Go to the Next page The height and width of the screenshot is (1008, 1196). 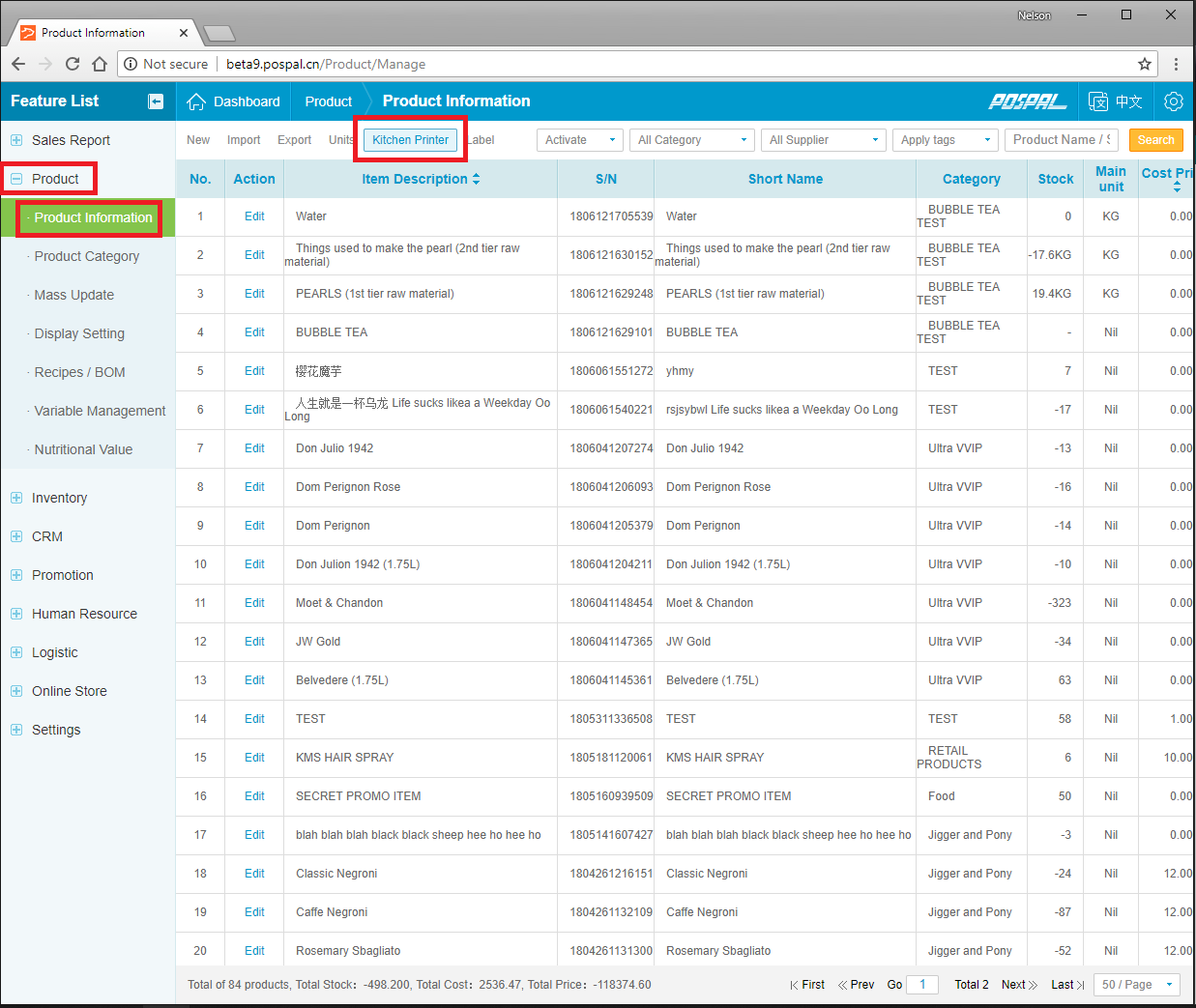(1019, 985)
